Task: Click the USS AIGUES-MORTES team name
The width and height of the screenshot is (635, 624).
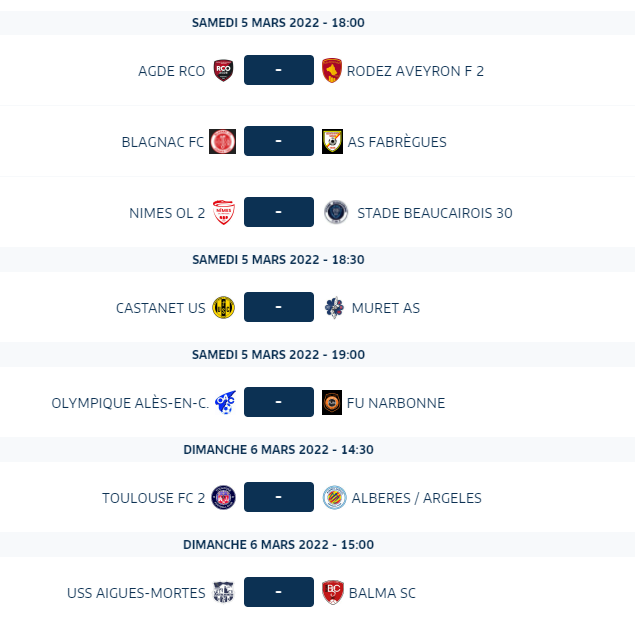Action: coord(136,593)
